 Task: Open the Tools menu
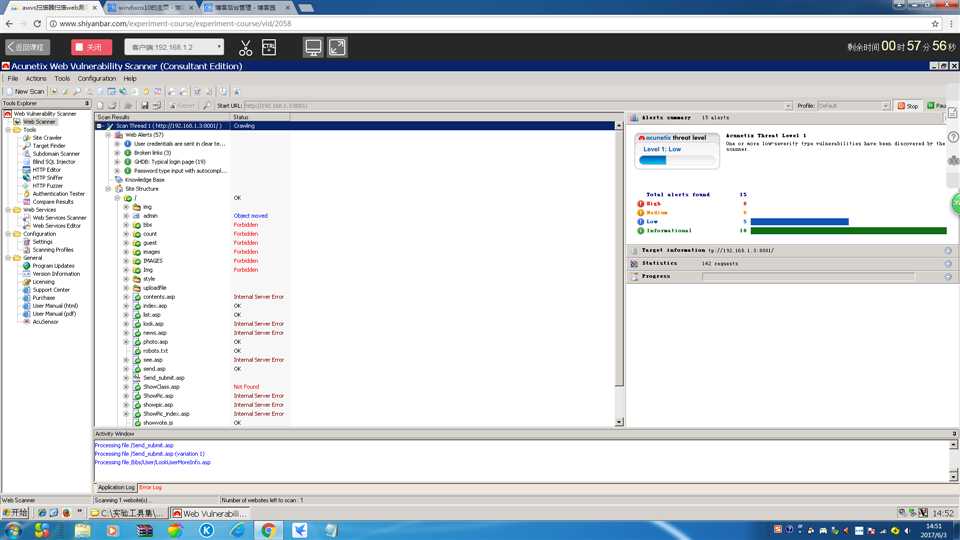[62, 78]
